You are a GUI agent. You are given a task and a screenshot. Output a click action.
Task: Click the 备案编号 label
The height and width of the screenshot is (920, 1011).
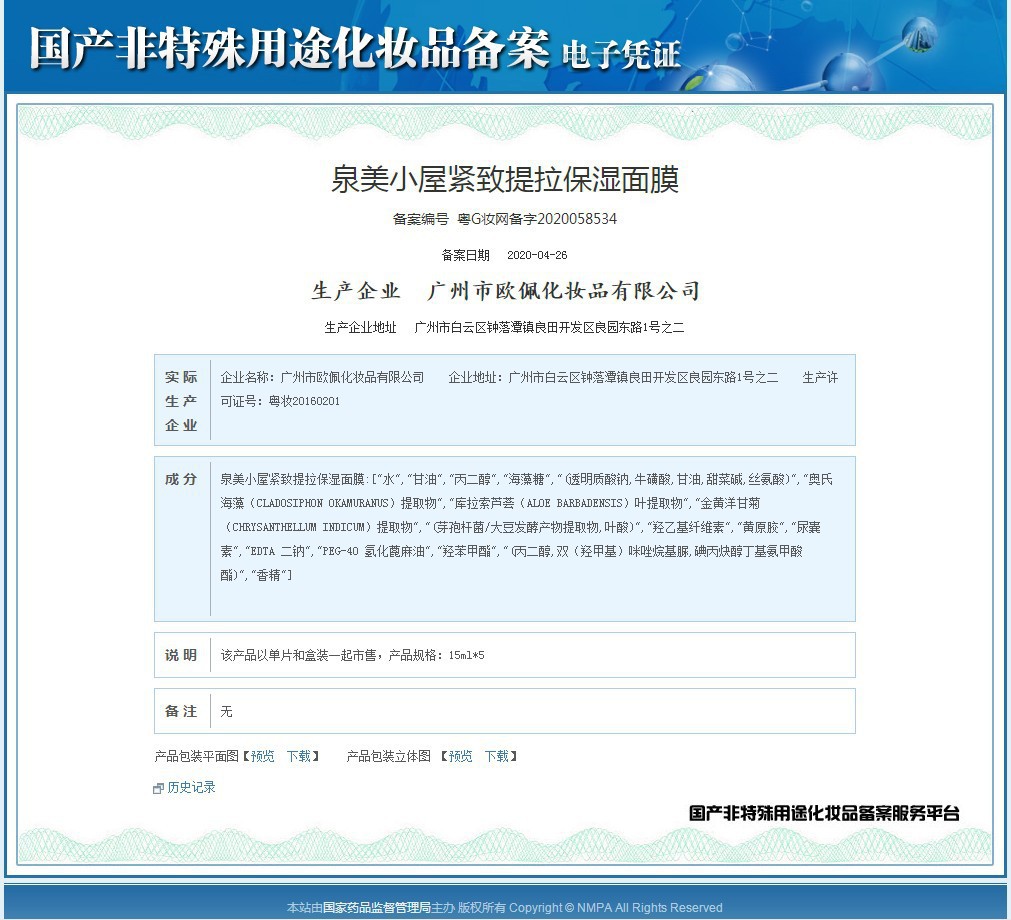[x=421, y=219]
